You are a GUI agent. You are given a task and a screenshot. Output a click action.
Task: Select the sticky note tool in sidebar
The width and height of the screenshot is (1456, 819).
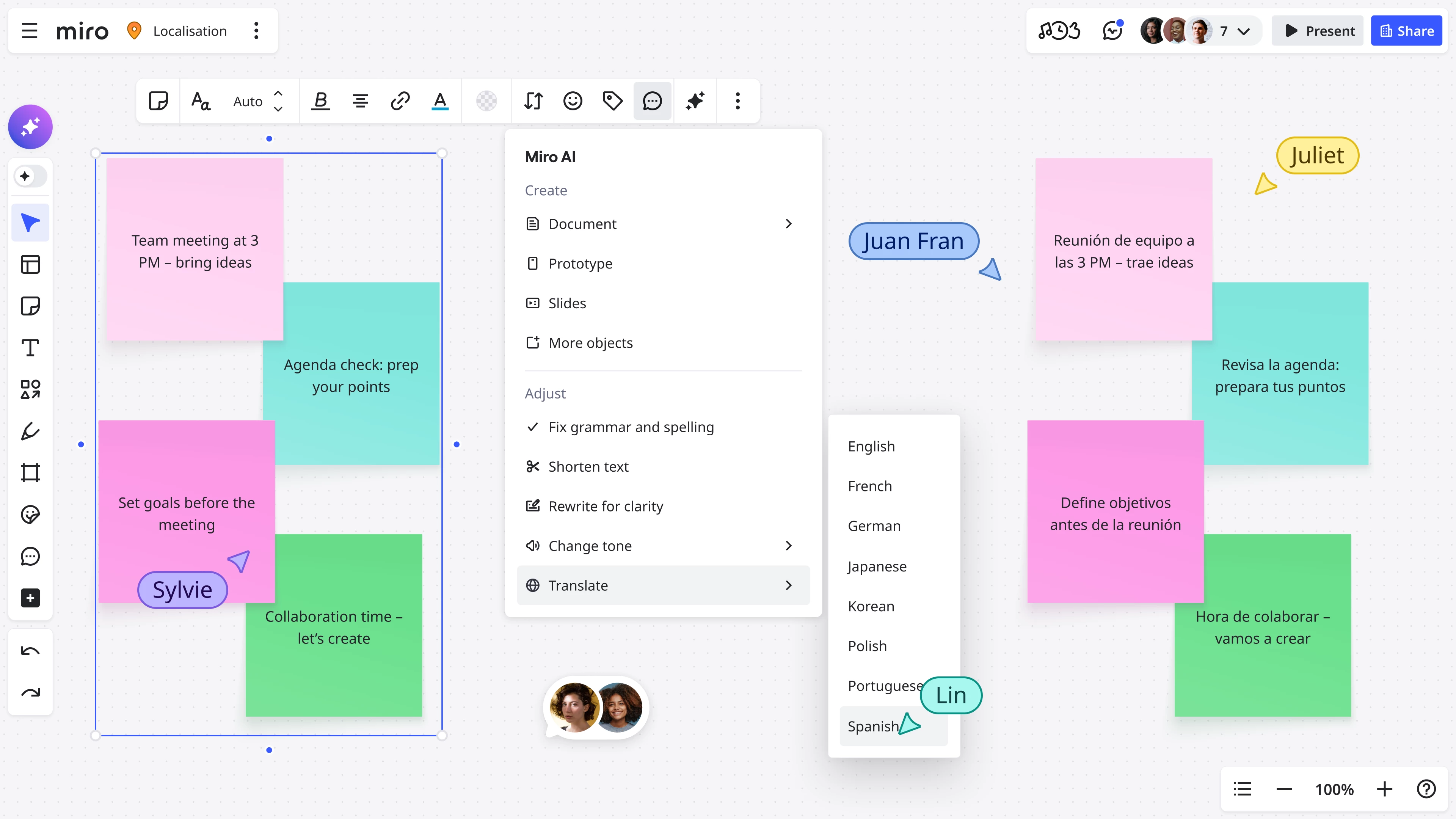pos(30,306)
